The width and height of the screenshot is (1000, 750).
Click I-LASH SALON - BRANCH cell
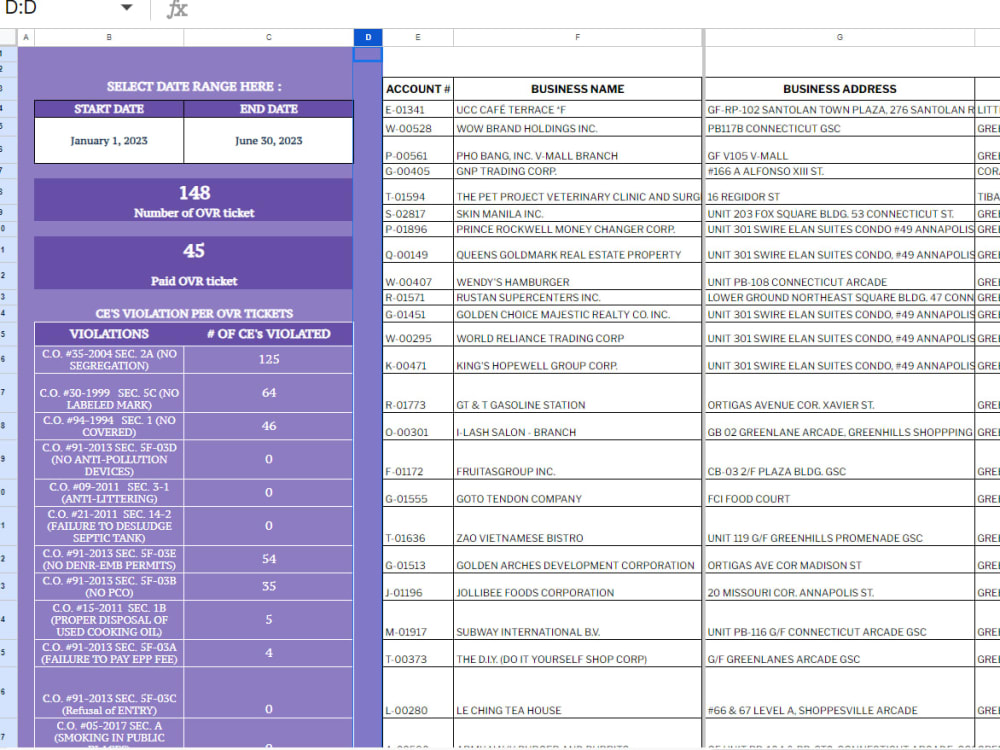578,427
